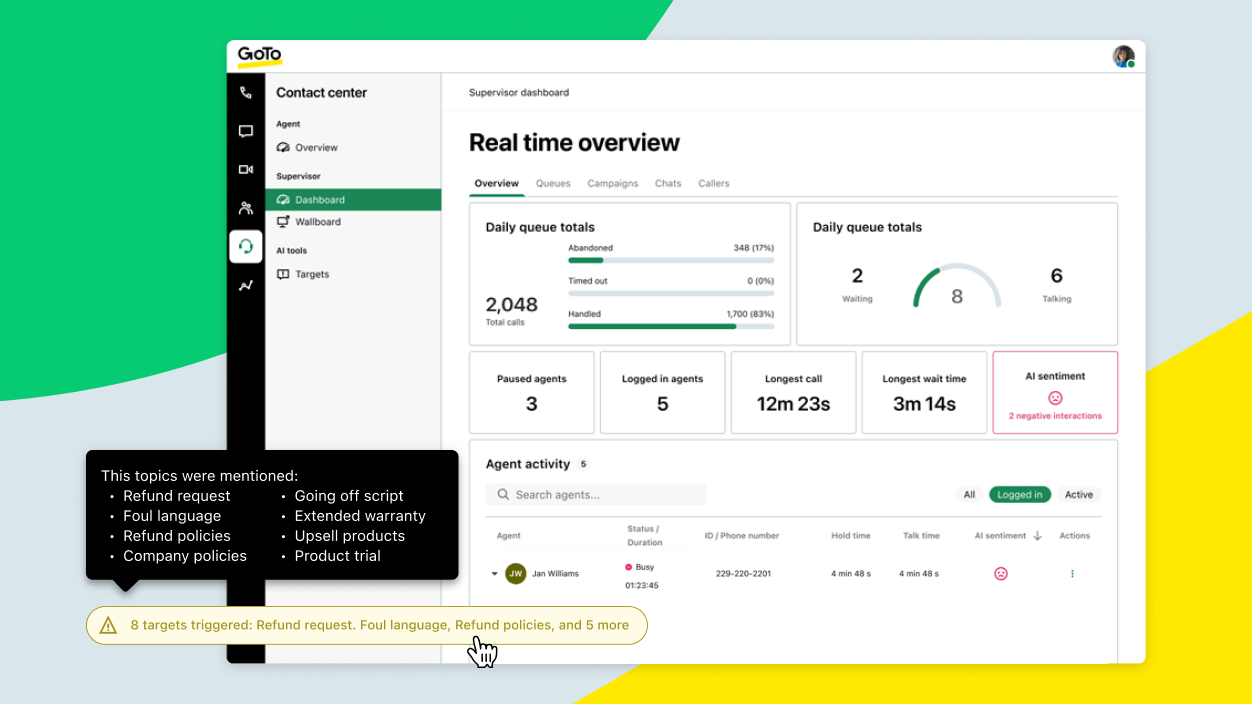The width and height of the screenshot is (1252, 704).
Task: Open the Campaigns tab
Action: click(613, 183)
